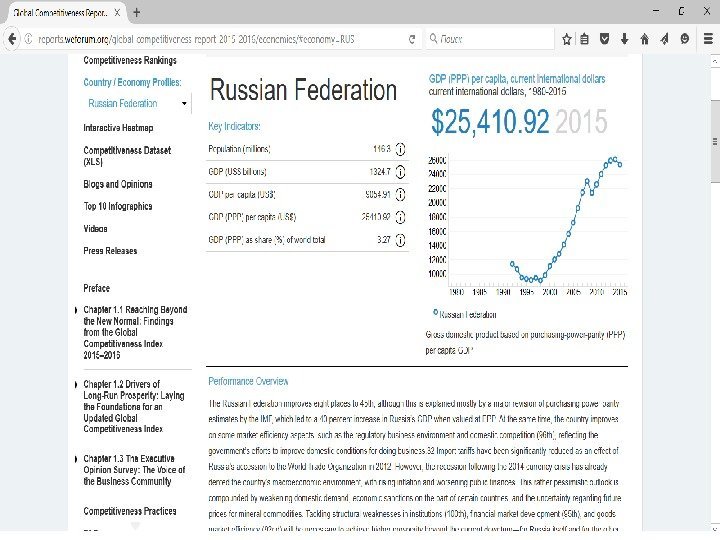Close the Global Competitiveness Report tab

[117, 13]
